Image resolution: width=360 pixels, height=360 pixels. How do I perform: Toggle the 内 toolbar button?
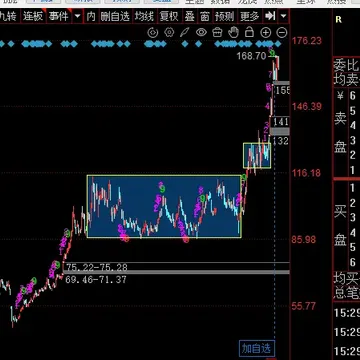click(x=91, y=16)
